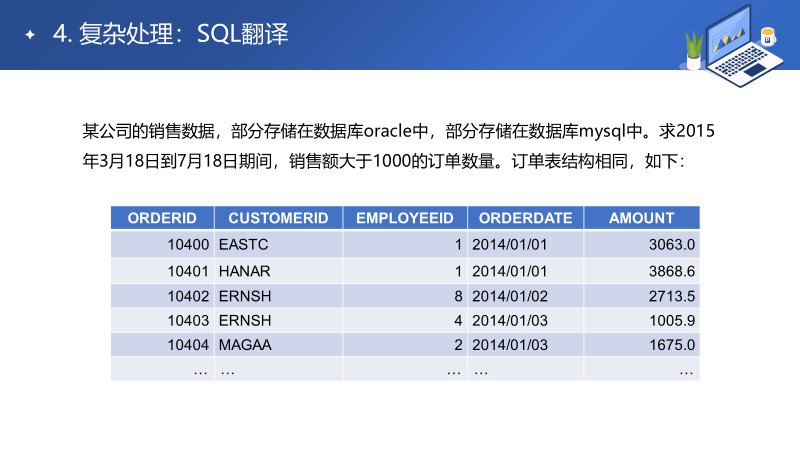Click the word oracle in the description
The width and height of the screenshot is (800, 450).
(x=388, y=131)
